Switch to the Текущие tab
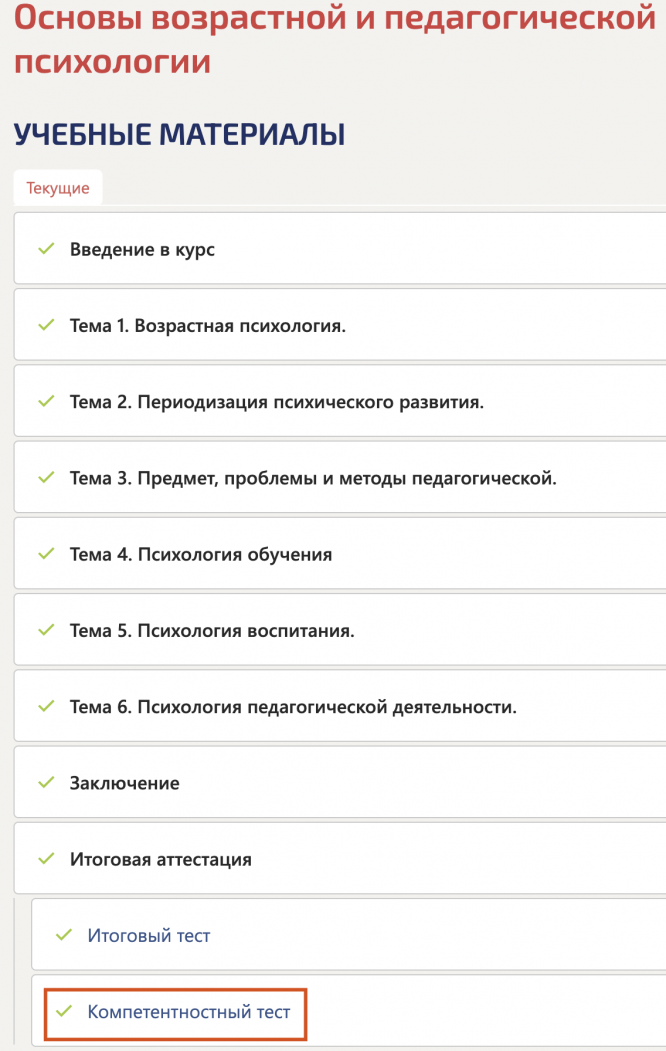666x1051 pixels. click(x=58, y=188)
